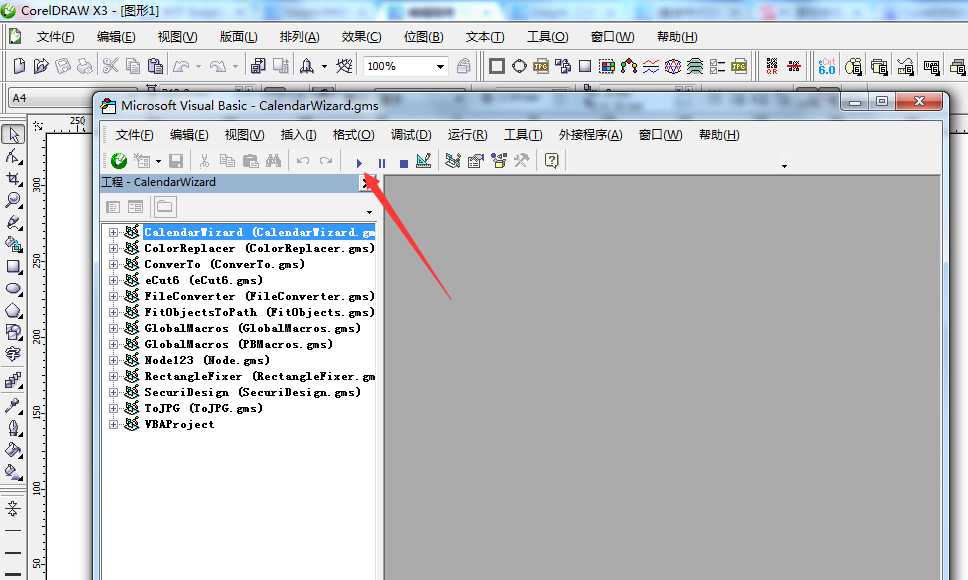968x580 pixels.
Task: Select the Ellipse tool in CorelDRAW toolbox
Action: [13, 289]
